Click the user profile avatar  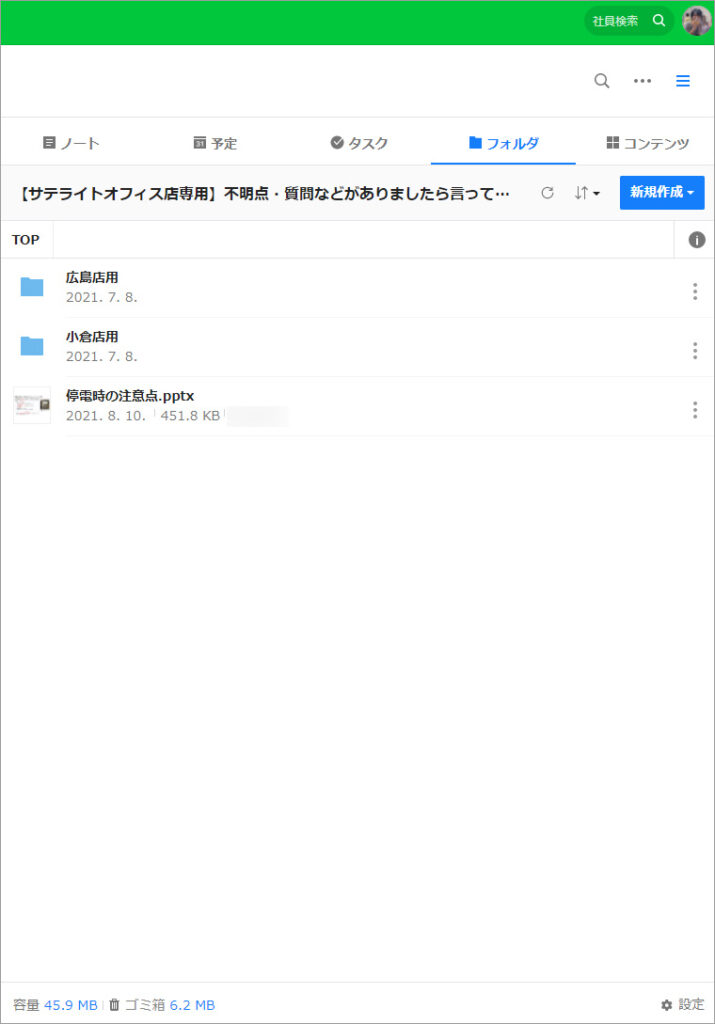[x=696, y=21]
